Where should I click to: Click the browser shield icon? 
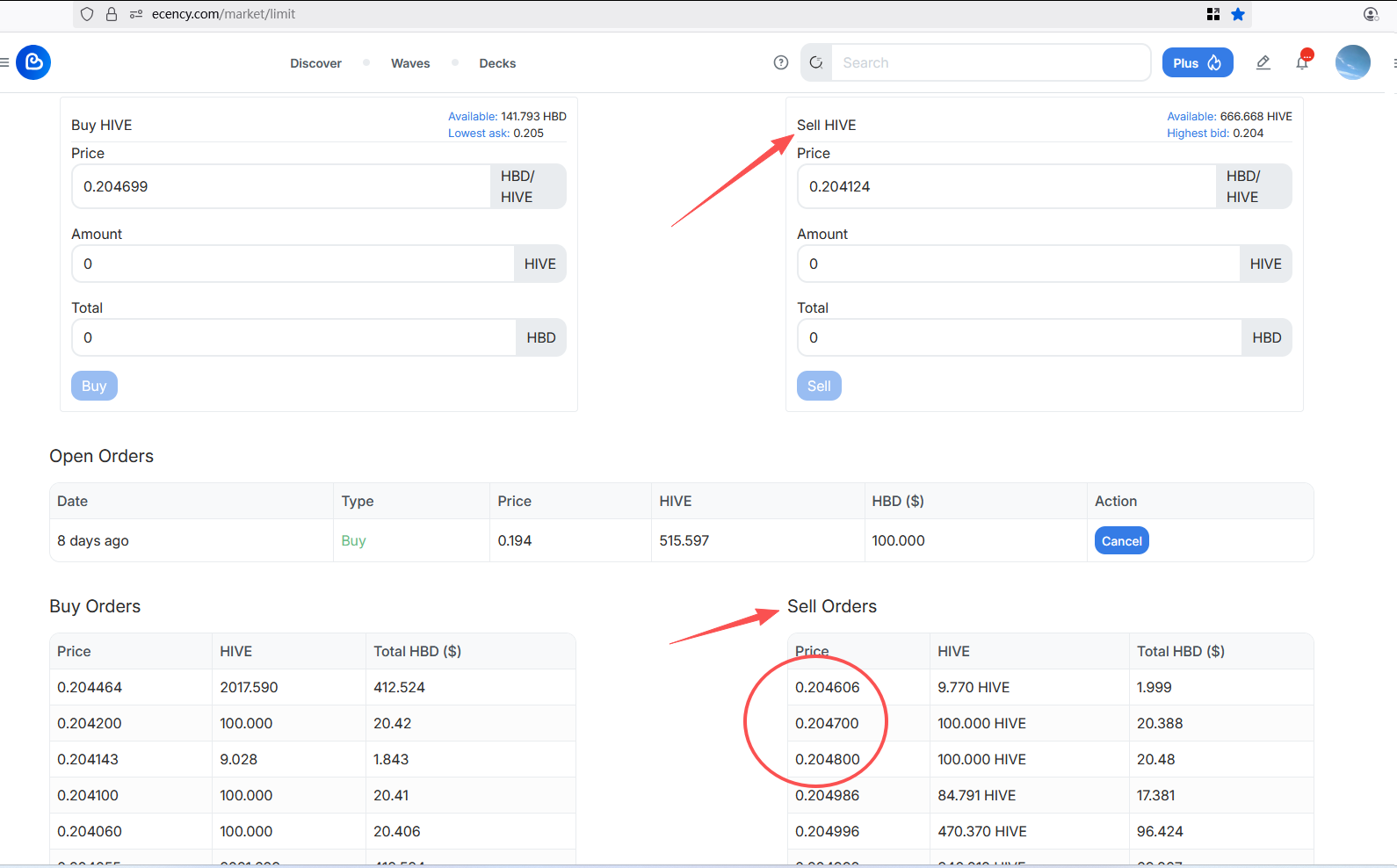point(87,14)
